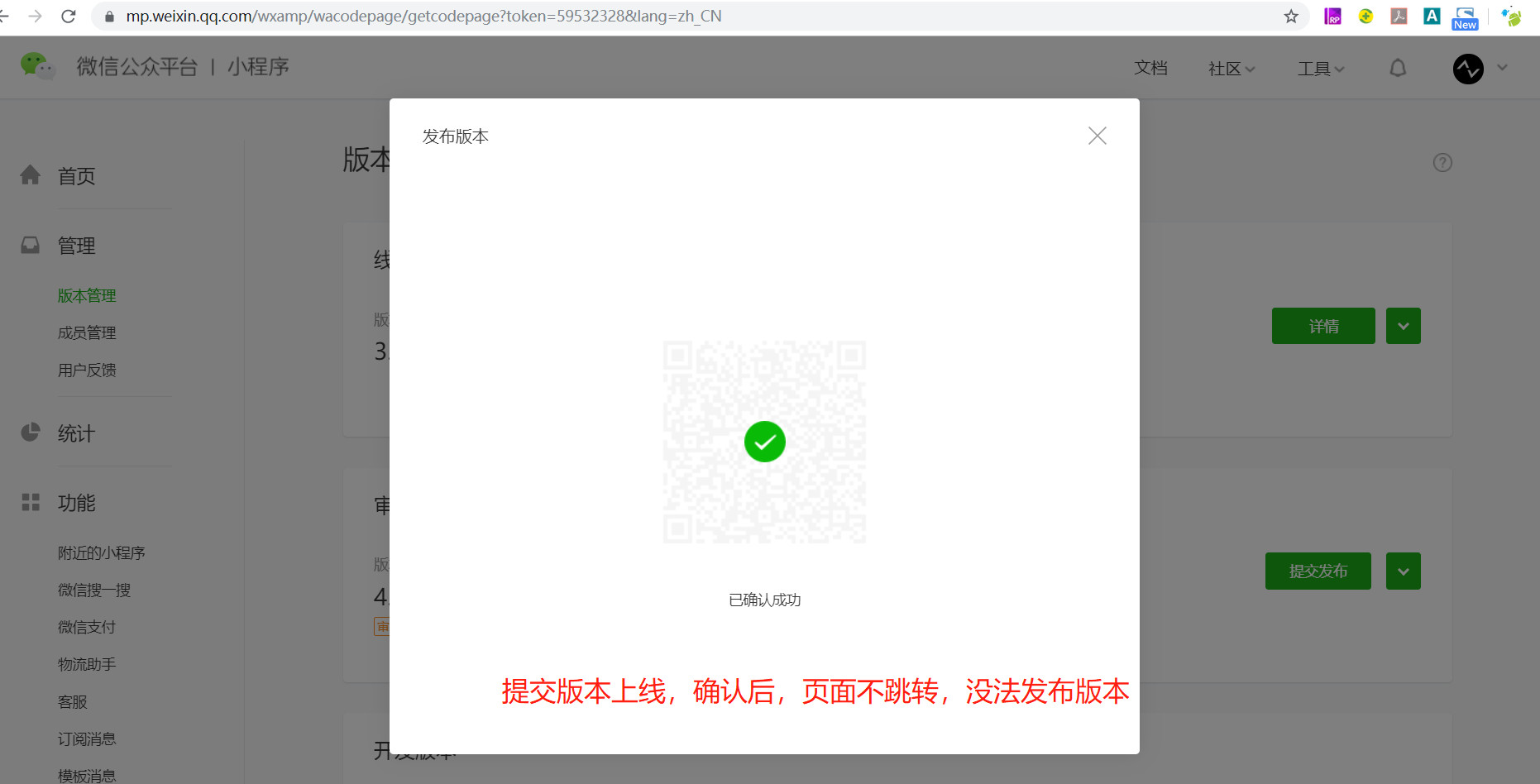
Task: Click the site lock icon
Action: point(109,17)
